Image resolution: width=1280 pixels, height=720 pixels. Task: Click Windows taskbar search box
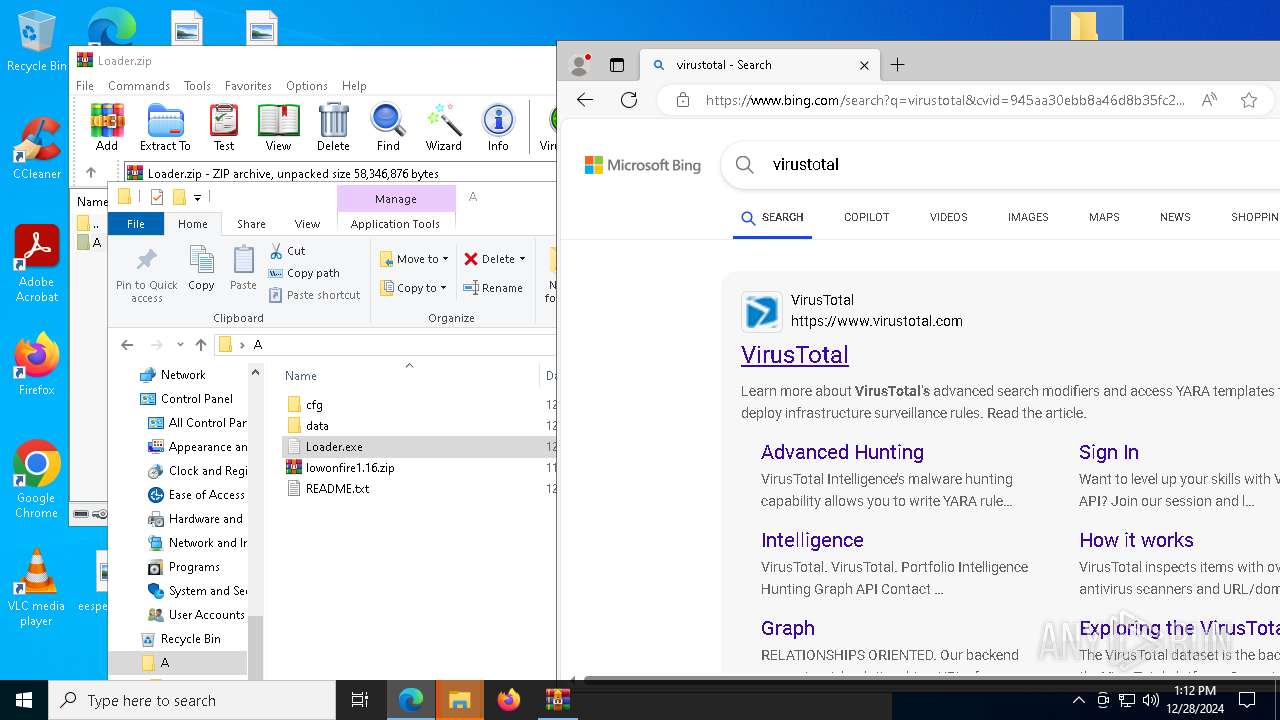pyautogui.click(x=192, y=700)
